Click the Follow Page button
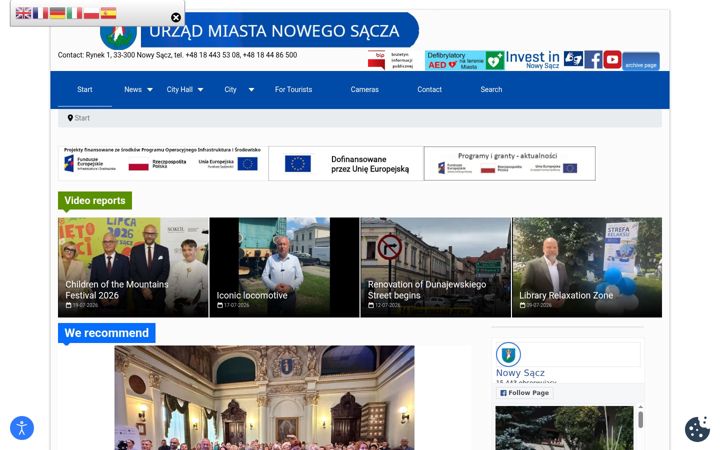Screen dimensions: 720x450 point(524,393)
